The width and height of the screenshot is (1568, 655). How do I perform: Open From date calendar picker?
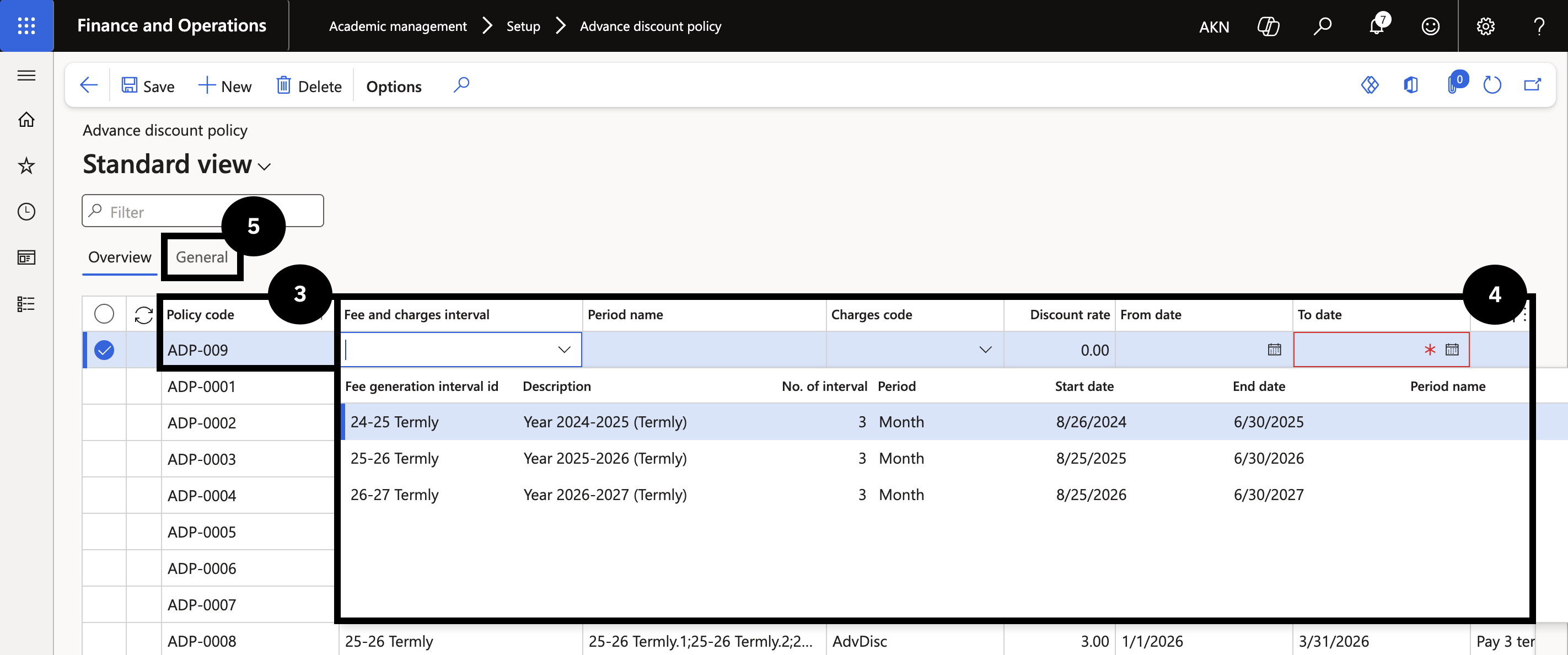(1274, 350)
